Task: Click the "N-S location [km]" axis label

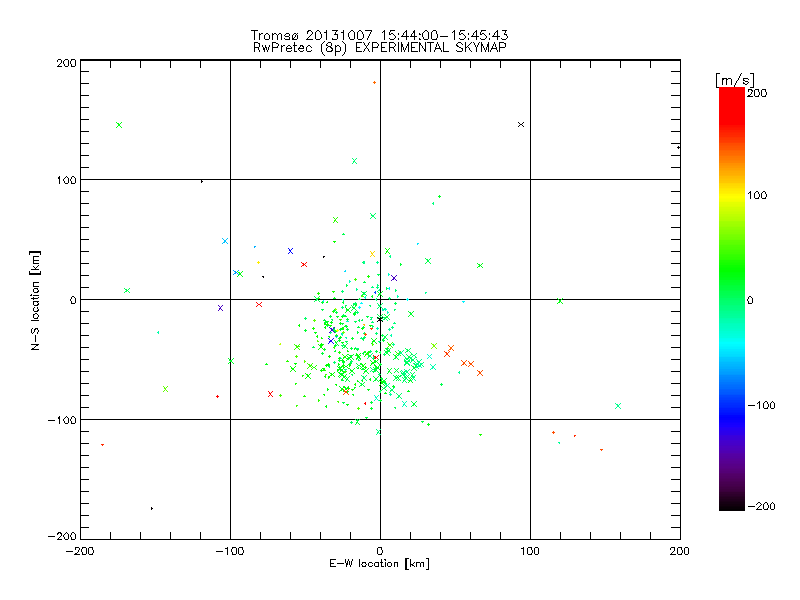Action: coord(35,300)
